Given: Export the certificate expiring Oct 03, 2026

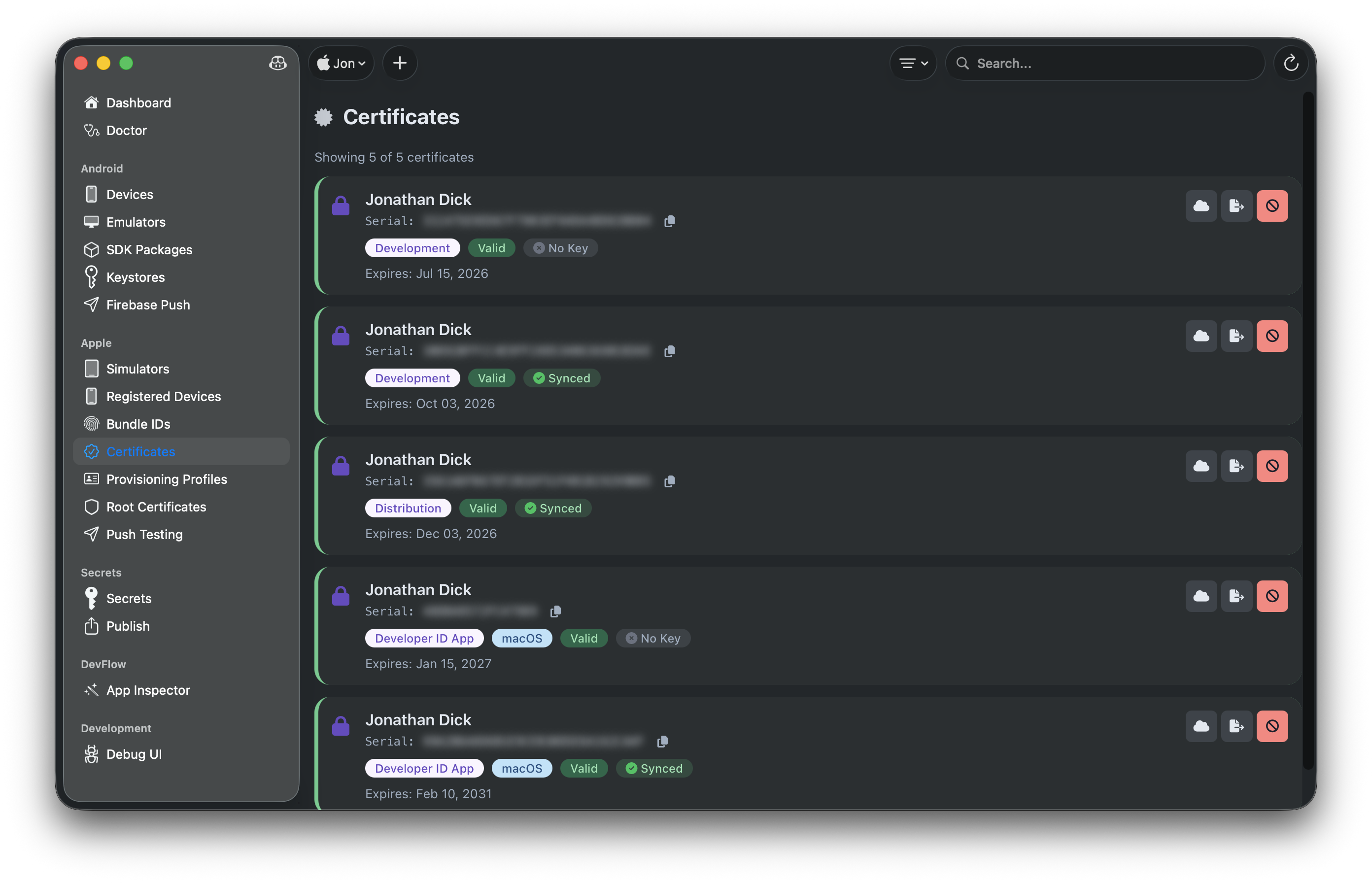Looking at the screenshot, I should click(x=1236, y=336).
